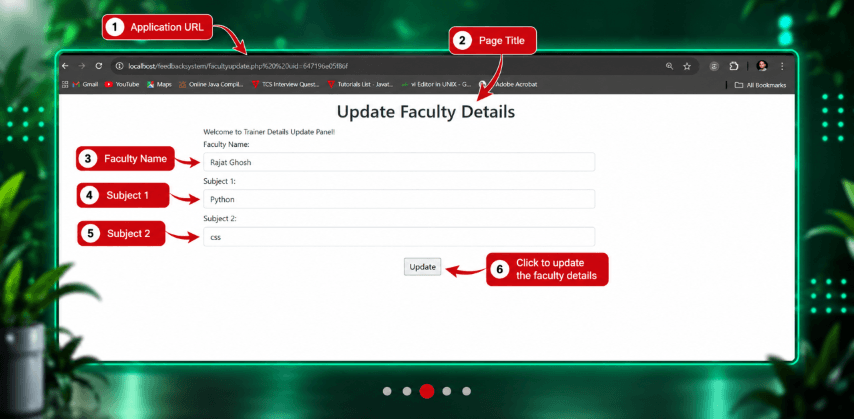Open the profile avatar menu
Image resolution: width=854 pixels, height=419 pixels.
click(x=762, y=66)
